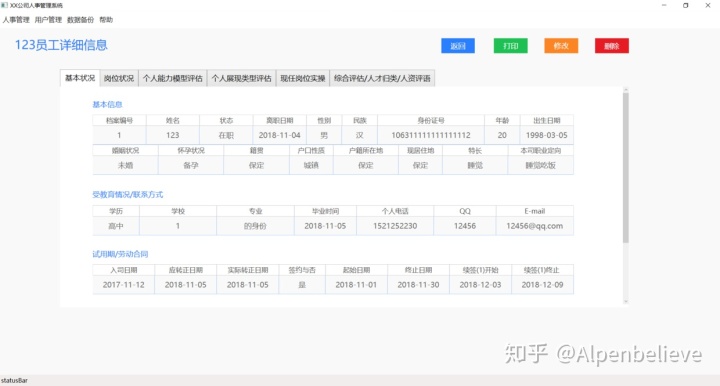Viewport: 720px width, 386px height.
Task: Minimize the application window
Action: (664, 6)
